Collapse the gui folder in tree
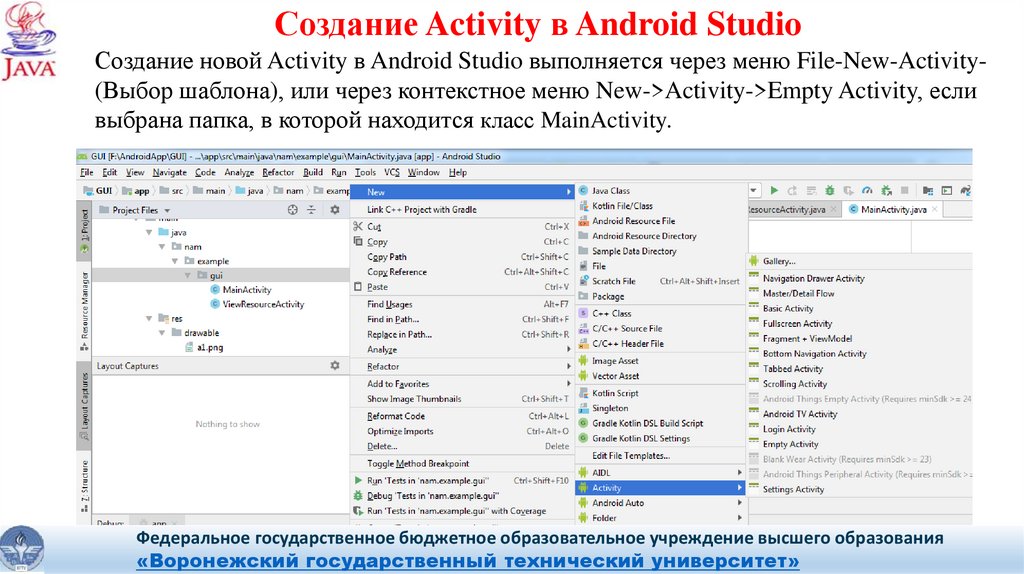The width and height of the screenshot is (1024, 574). coord(186,275)
